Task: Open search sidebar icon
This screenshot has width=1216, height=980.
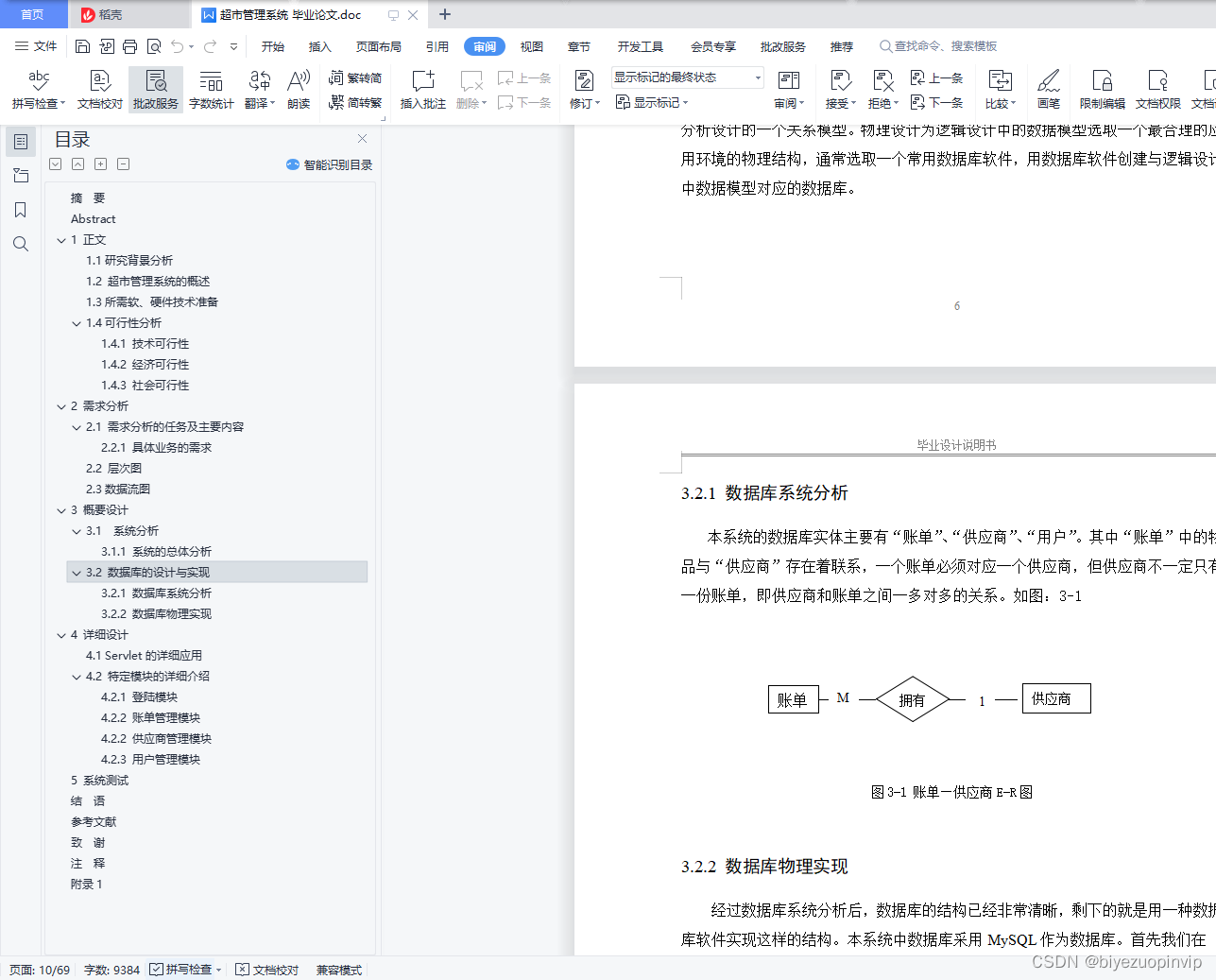Action: [x=21, y=244]
